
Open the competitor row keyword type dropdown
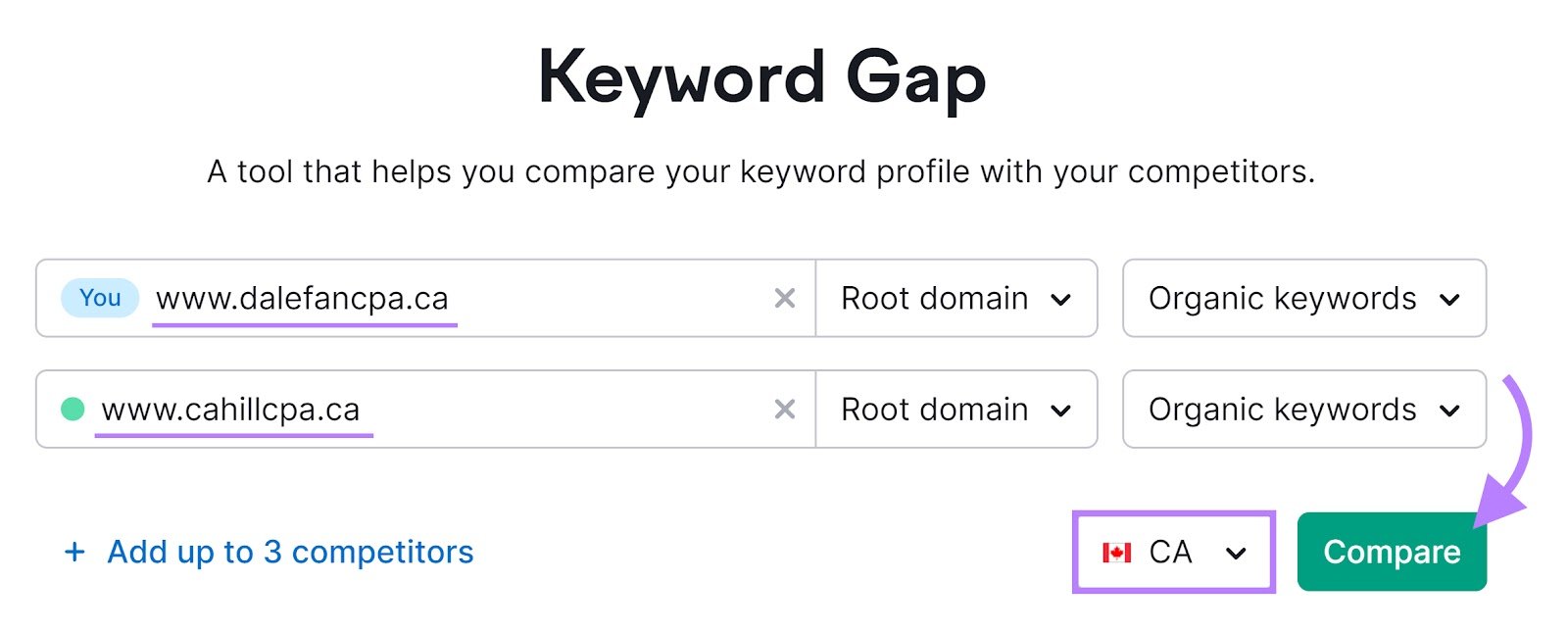click(x=1303, y=409)
